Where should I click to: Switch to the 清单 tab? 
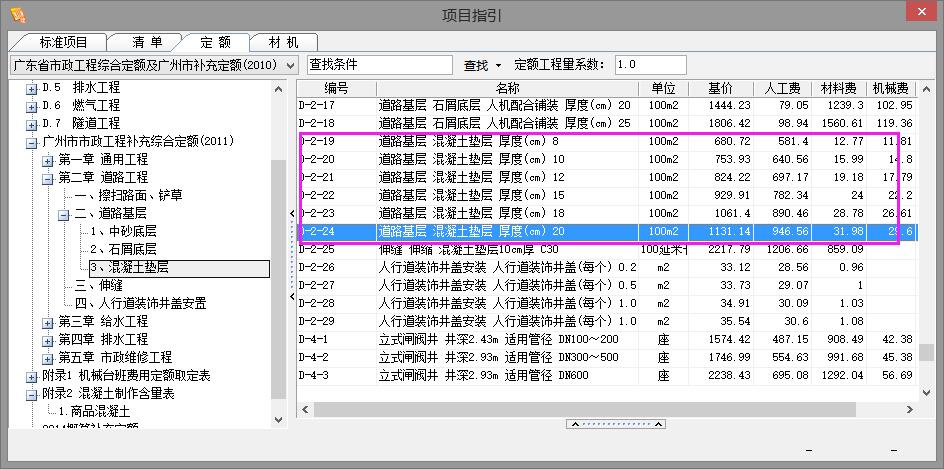pyautogui.click(x=148, y=42)
